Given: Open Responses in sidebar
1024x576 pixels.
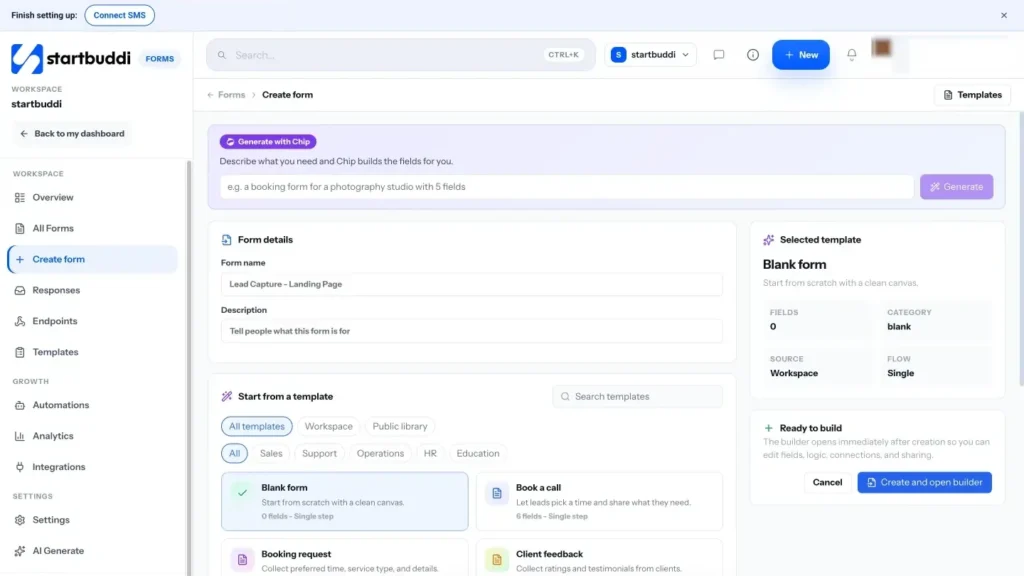Looking at the screenshot, I should coord(92,290).
